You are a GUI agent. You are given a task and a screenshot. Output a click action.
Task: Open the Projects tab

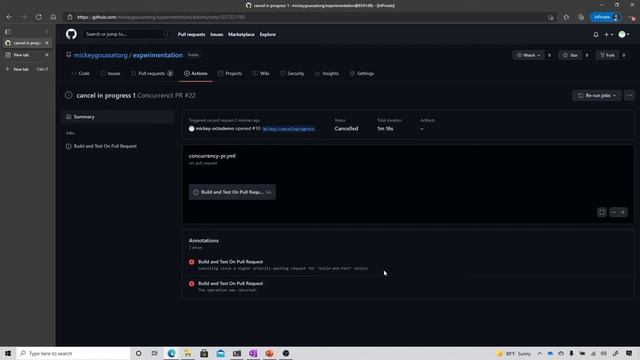click(230, 73)
